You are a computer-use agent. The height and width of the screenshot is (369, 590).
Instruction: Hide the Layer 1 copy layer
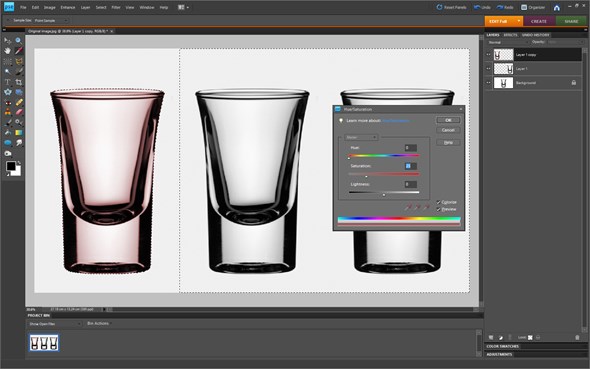(488, 55)
